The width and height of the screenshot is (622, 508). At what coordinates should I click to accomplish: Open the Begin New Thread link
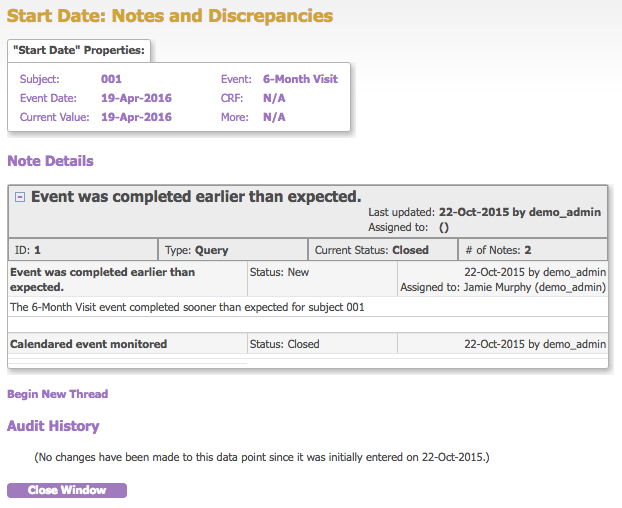point(57,394)
